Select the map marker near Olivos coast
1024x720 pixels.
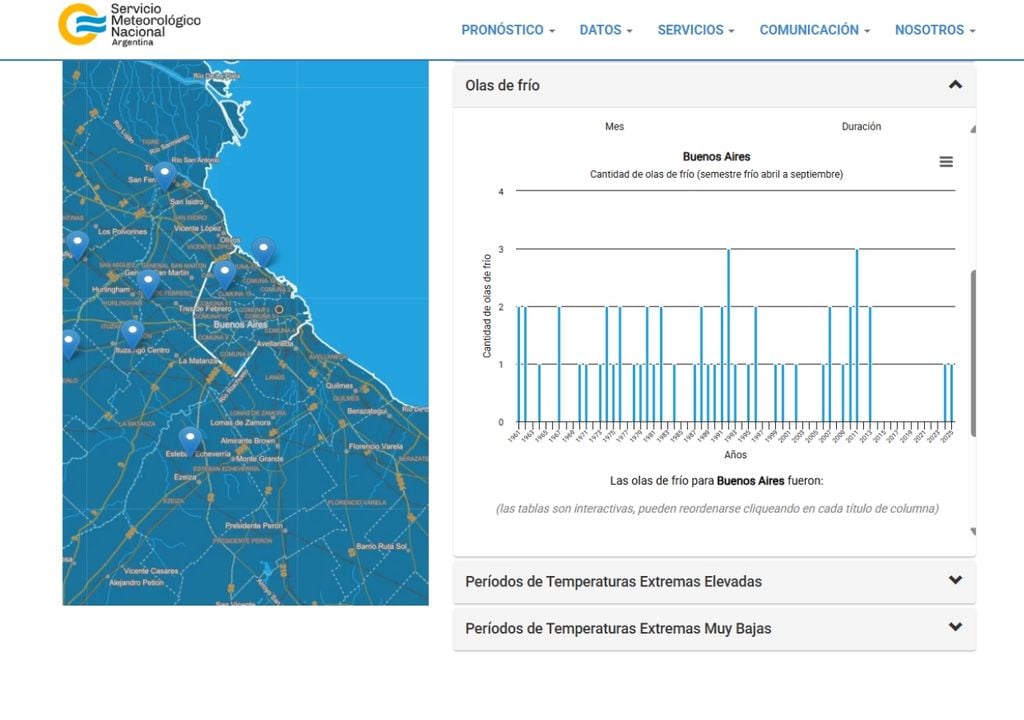click(263, 252)
